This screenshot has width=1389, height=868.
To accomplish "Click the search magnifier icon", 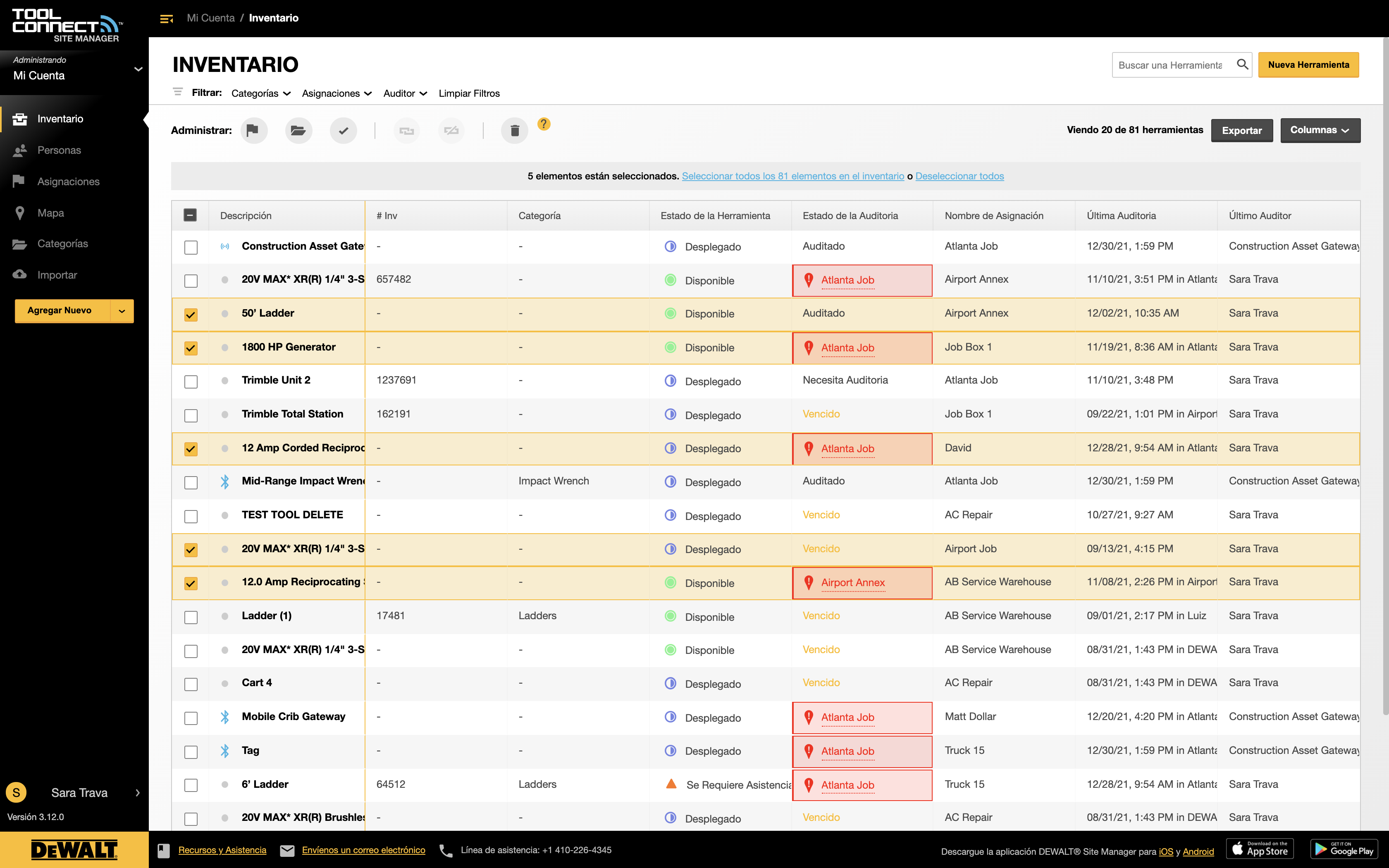I will (1242, 64).
